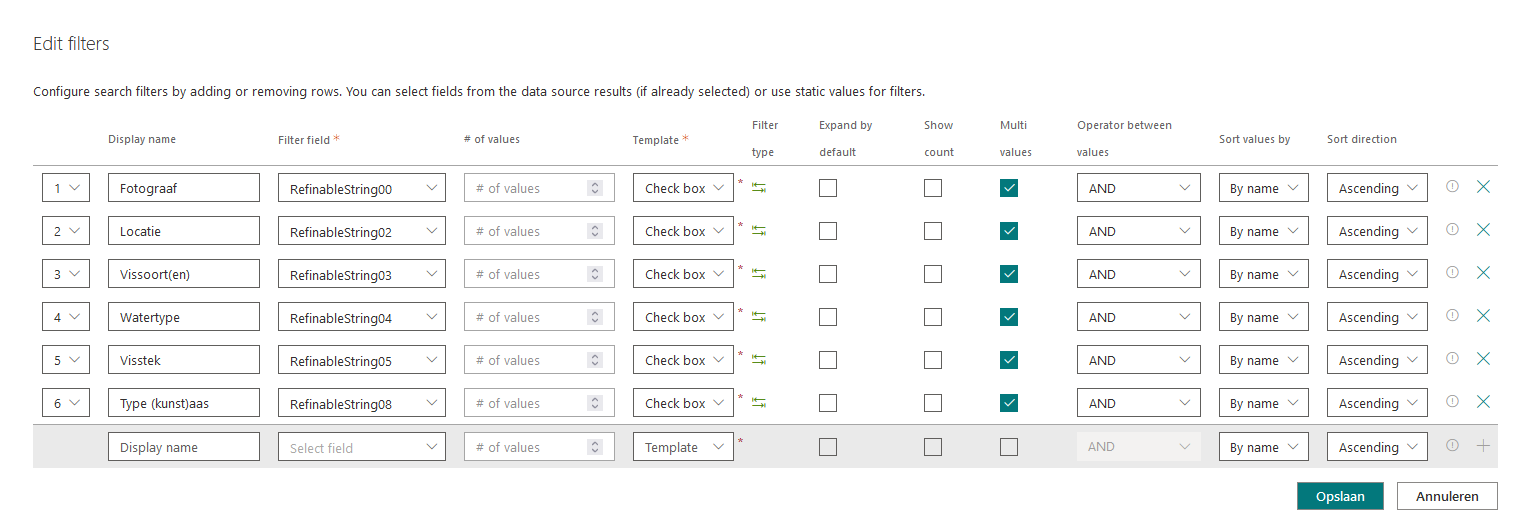Click the Operator between values column header

pyautogui.click(x=1124, y=139)
